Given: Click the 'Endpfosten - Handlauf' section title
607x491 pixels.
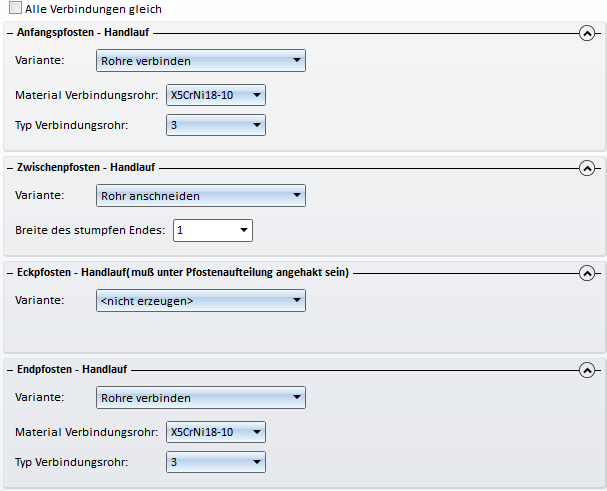Looking at the screenshot, I should (72, 370).
